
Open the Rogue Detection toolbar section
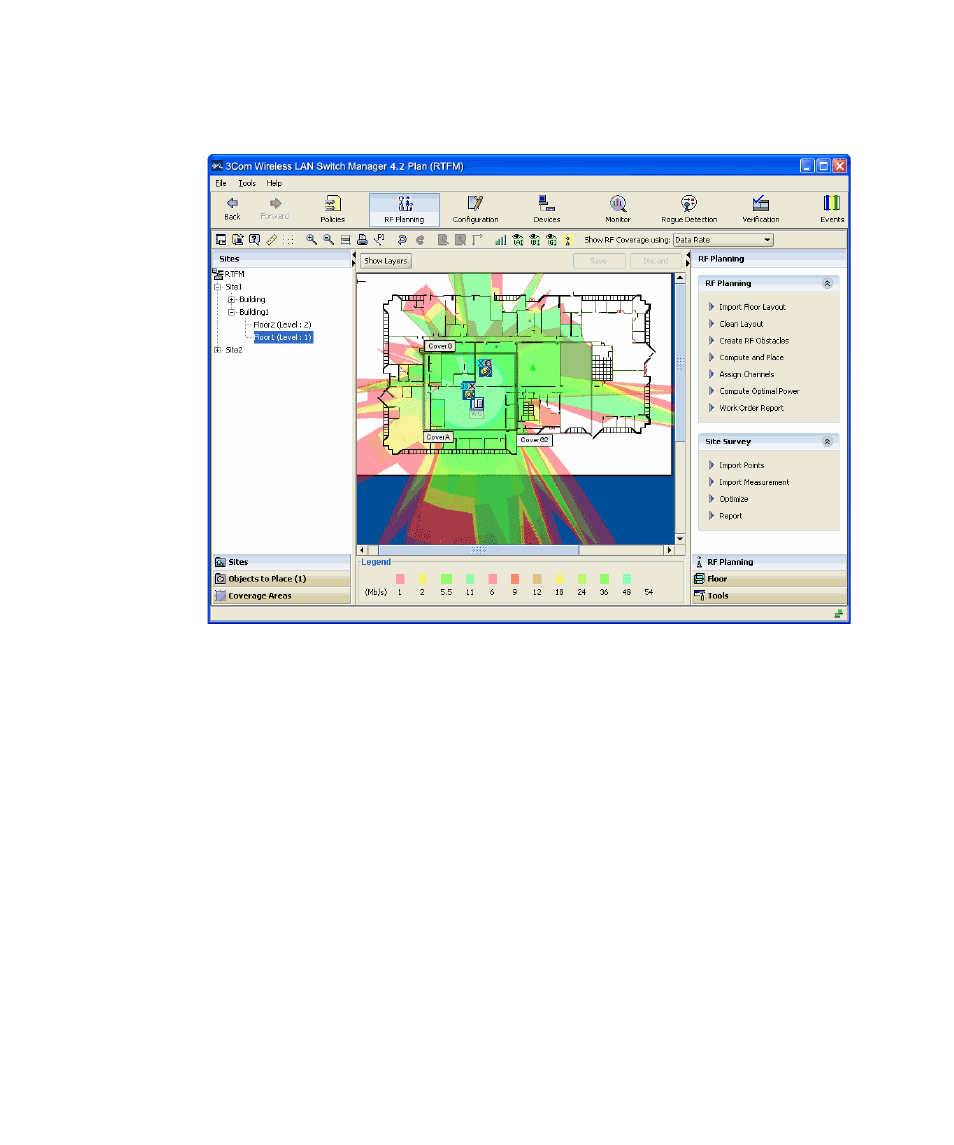pyautogui.click(x=689, y=209)
